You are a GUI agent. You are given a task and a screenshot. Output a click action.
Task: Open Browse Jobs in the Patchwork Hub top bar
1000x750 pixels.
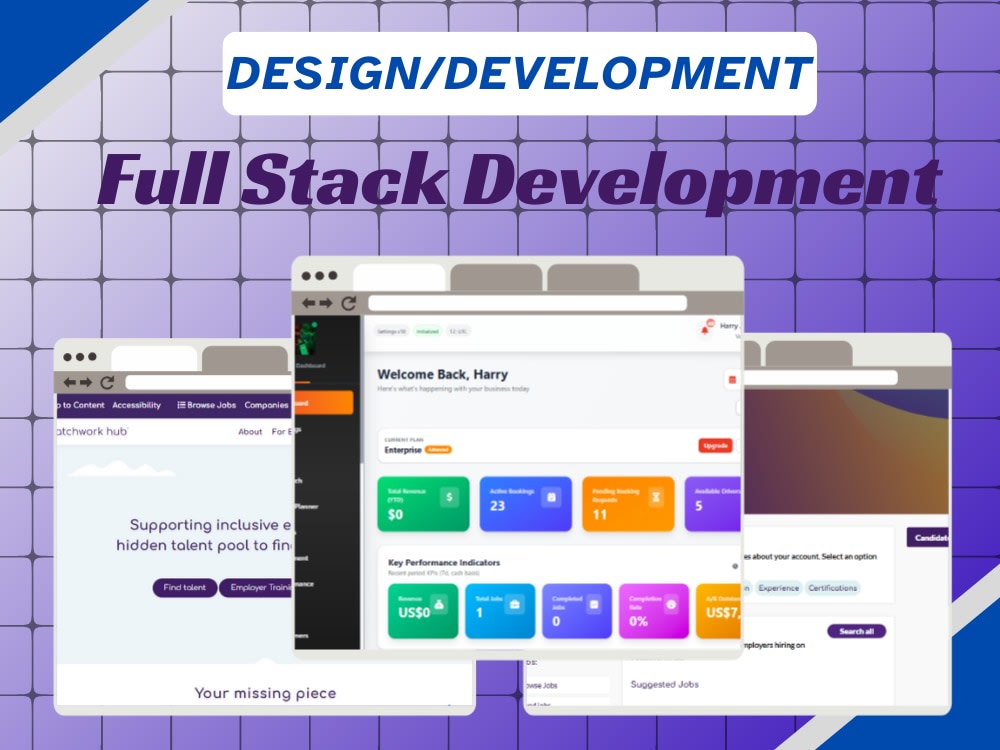tap(207, 405)
